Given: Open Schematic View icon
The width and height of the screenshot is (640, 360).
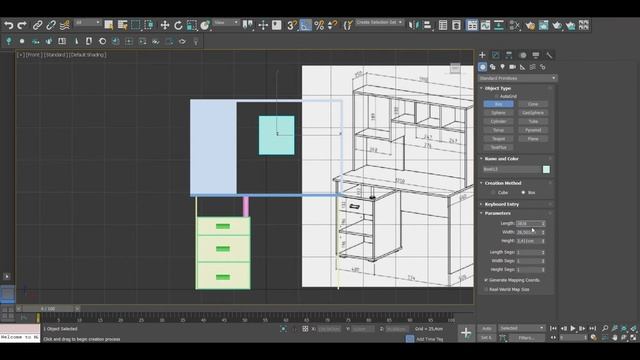Looking at the screenshot, I should (x=499, y=25).
